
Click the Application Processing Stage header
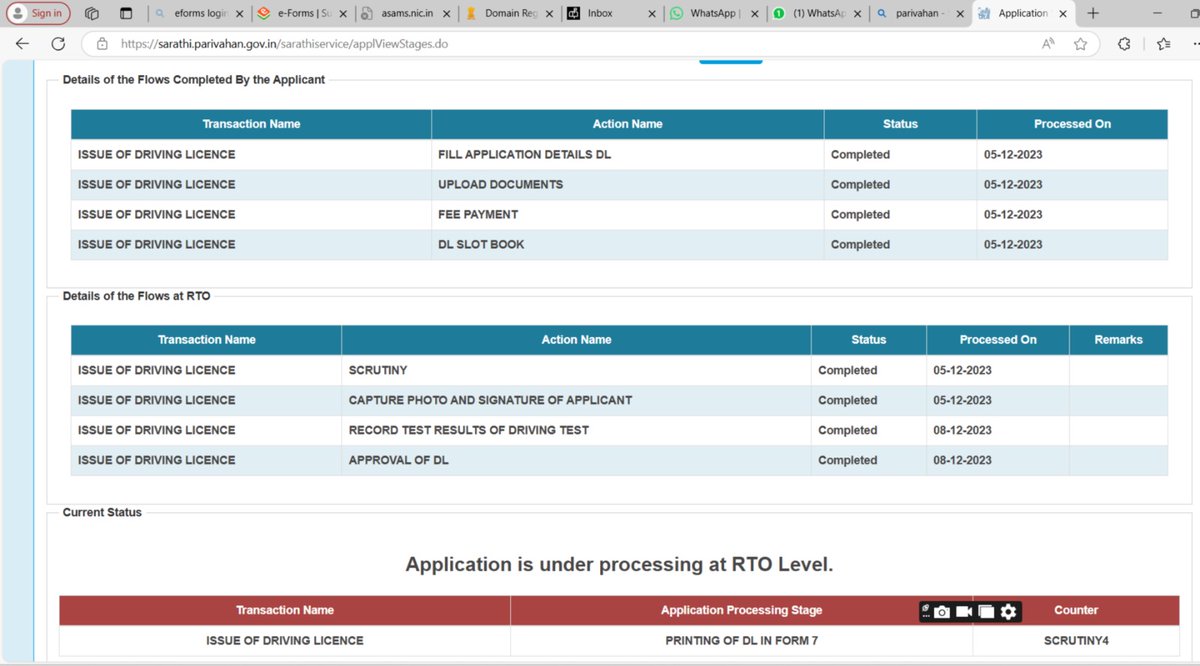pyautogui.click(x=741, y=610)
